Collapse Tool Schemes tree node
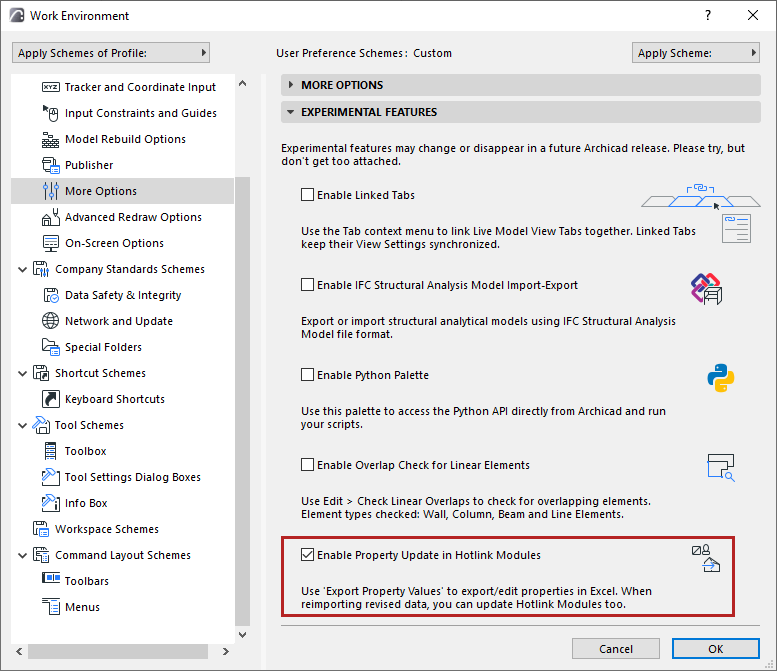Screen dimensions: 777x671 [22, 426]
